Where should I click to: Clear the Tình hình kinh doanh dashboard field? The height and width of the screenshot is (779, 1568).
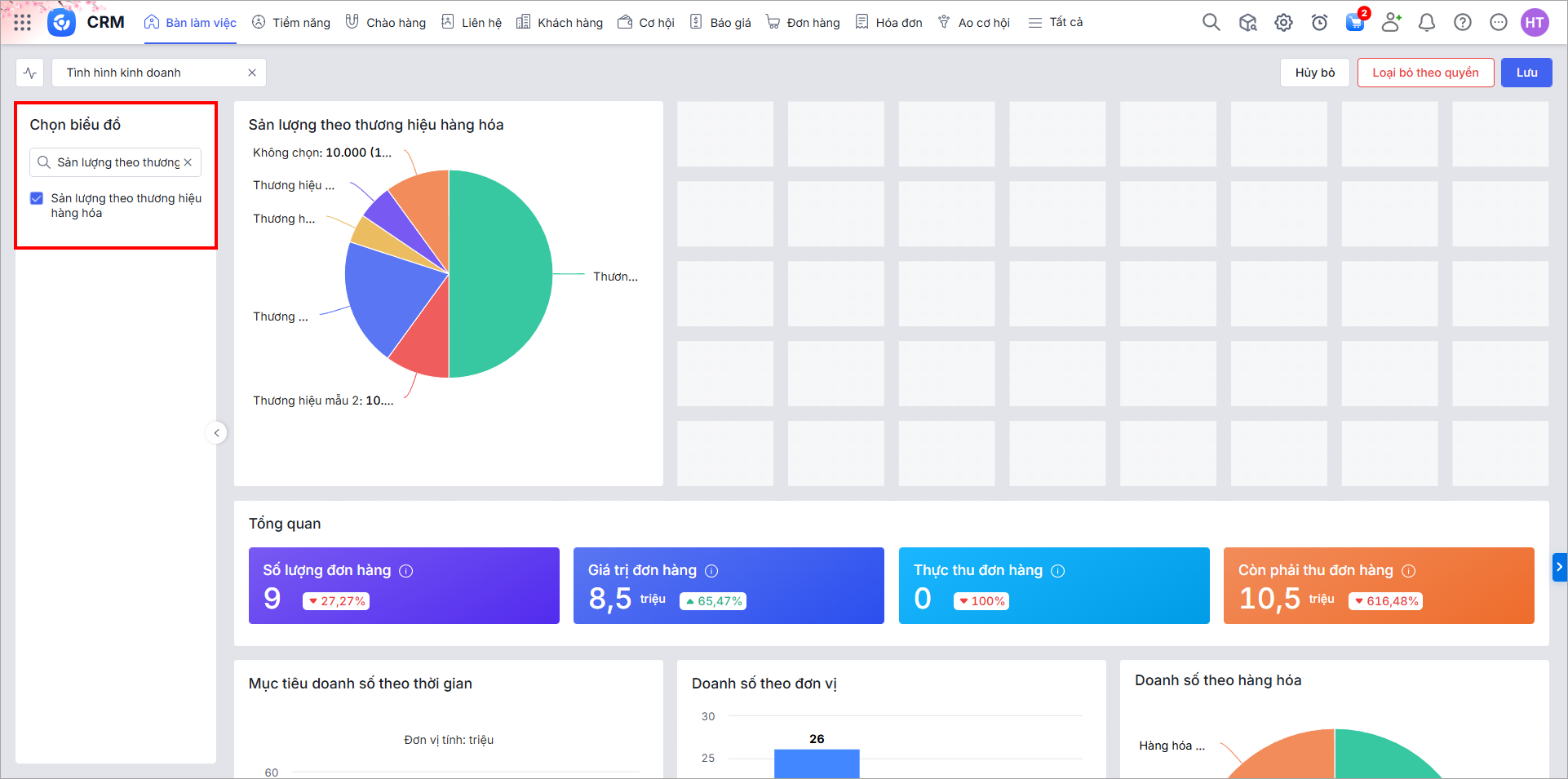[252, 73]
